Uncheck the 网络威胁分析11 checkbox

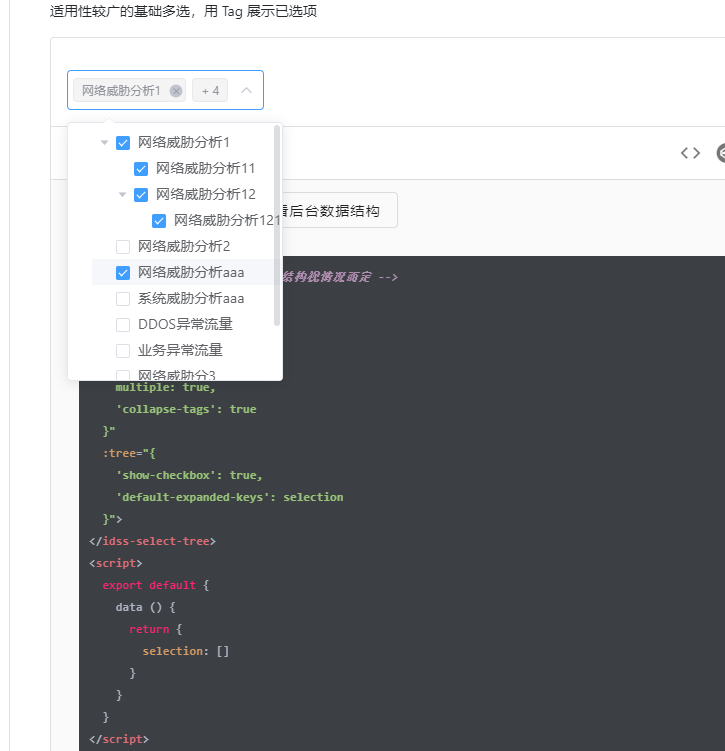[141, 169]
